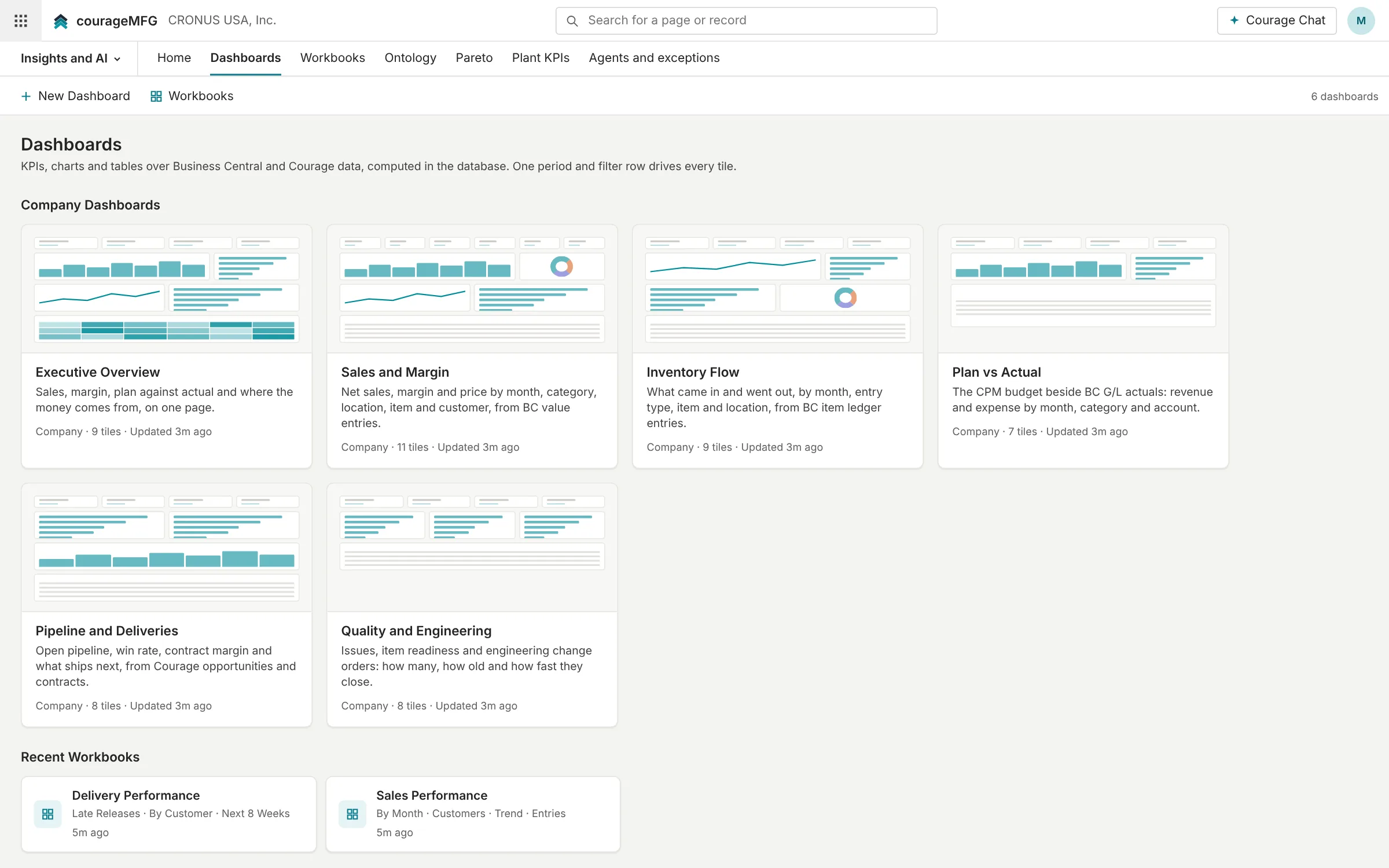
Task: Click 'Company · 7 tiles · Updated 3m ago'
Action: (x=1040, y=432)
